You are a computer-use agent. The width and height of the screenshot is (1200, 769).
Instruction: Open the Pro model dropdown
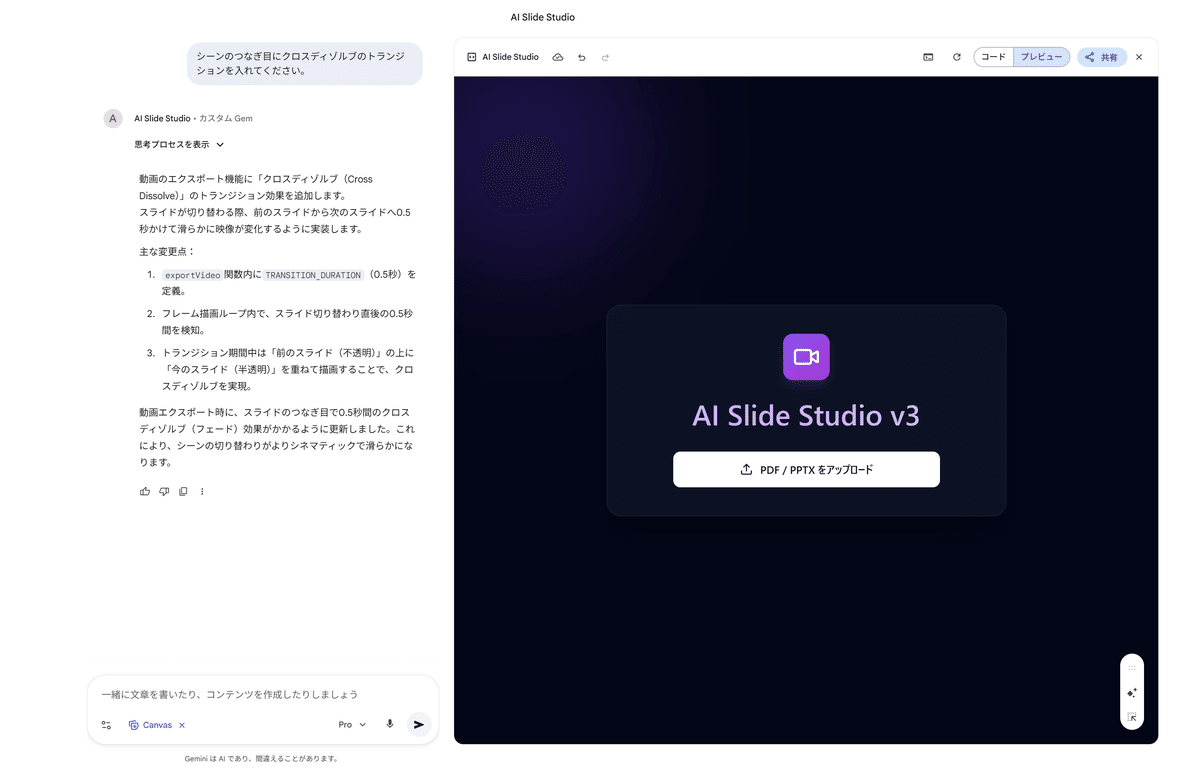click(352, 725)
